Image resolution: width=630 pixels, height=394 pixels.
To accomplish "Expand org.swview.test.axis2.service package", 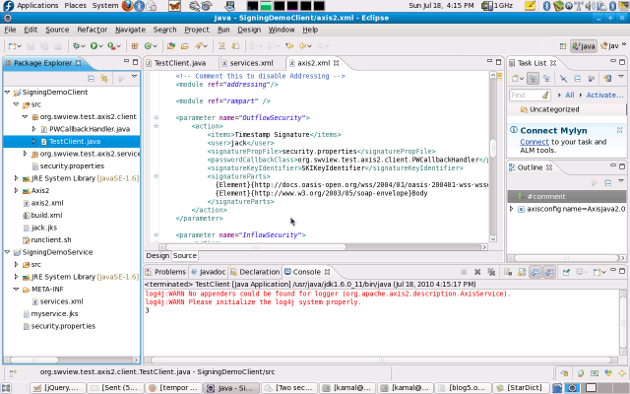I will [25, 153].
